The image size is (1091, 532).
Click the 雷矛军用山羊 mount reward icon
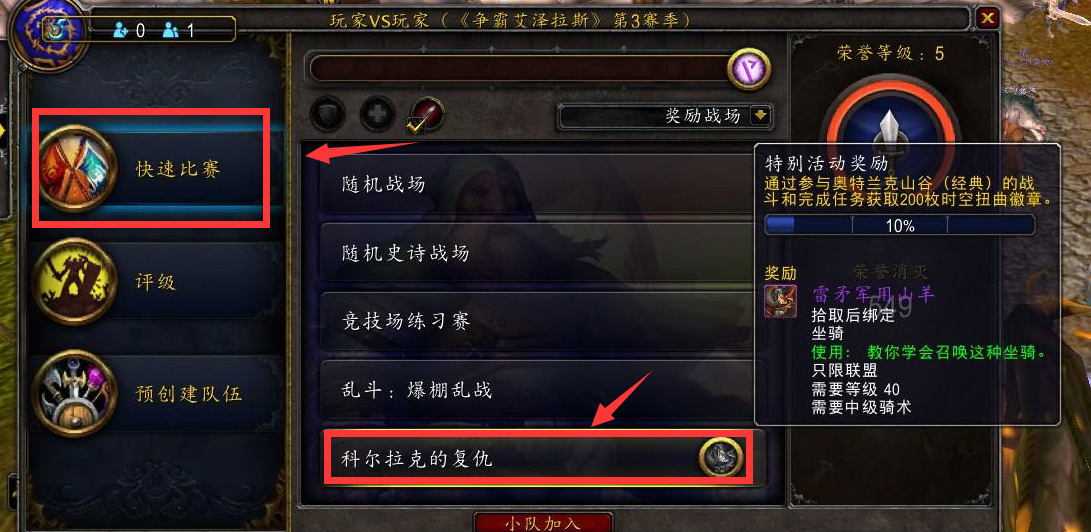[x=780, y=301]
